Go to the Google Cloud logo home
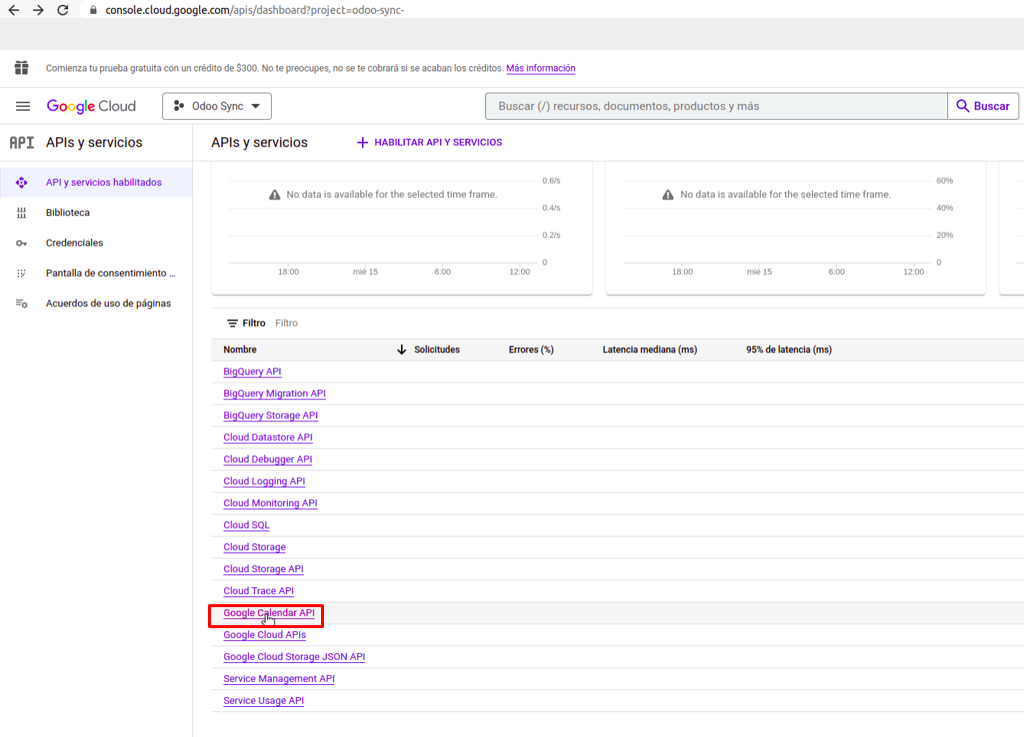The image size is (1024, 737). click(91, 106)
